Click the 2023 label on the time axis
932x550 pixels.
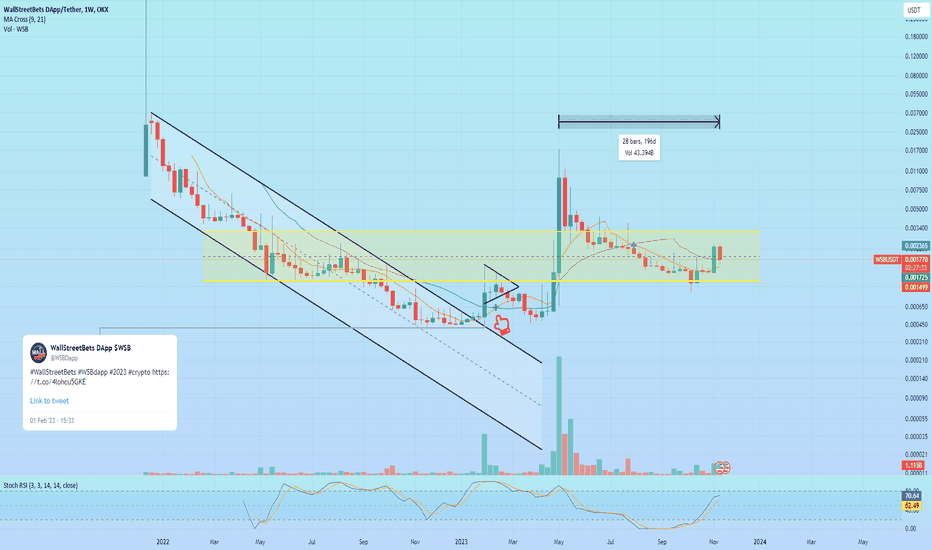[x=461, y=542]
